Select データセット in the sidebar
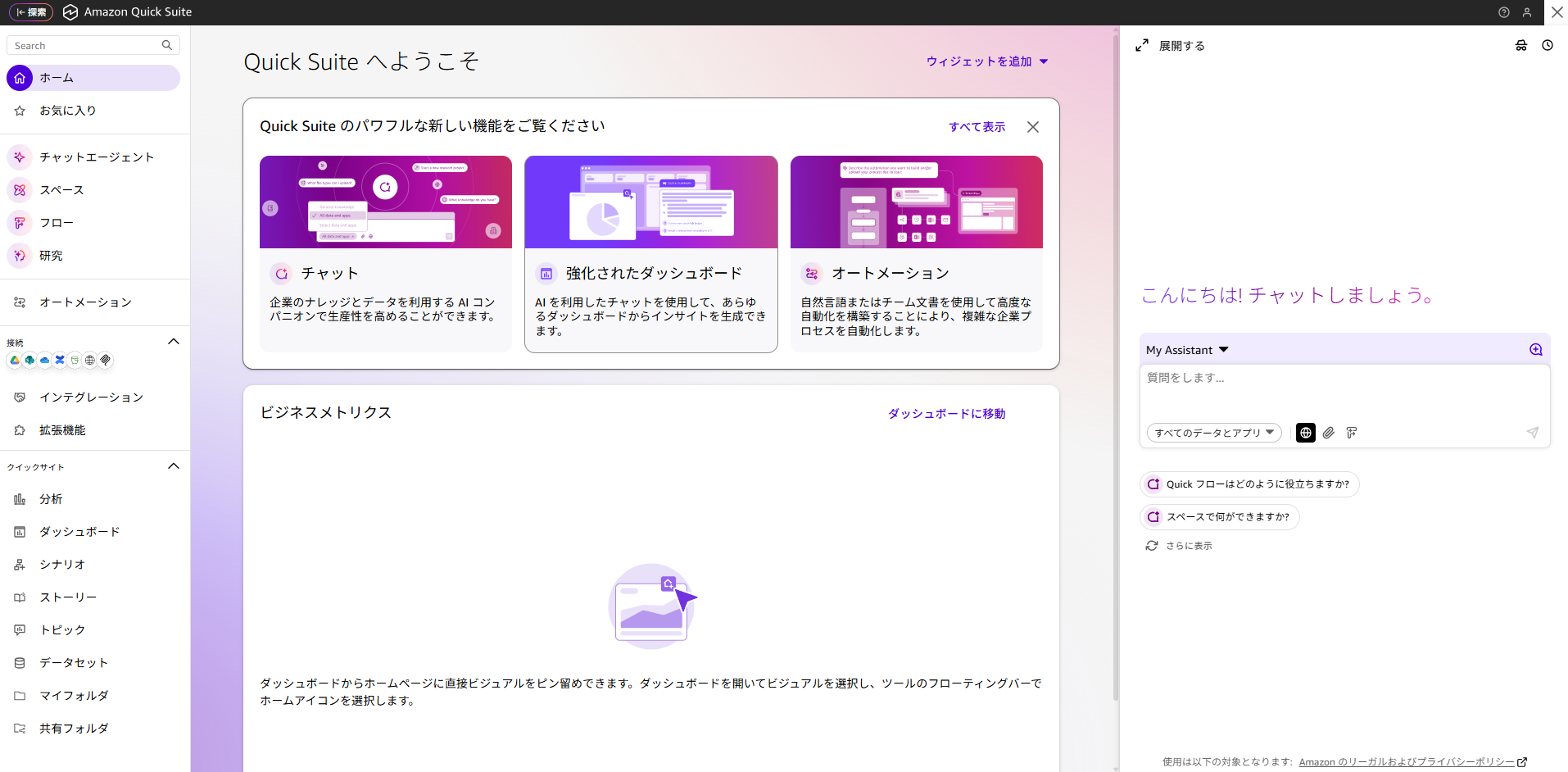The width and height of the screenshot is (1568, 772). coord(74,662)
